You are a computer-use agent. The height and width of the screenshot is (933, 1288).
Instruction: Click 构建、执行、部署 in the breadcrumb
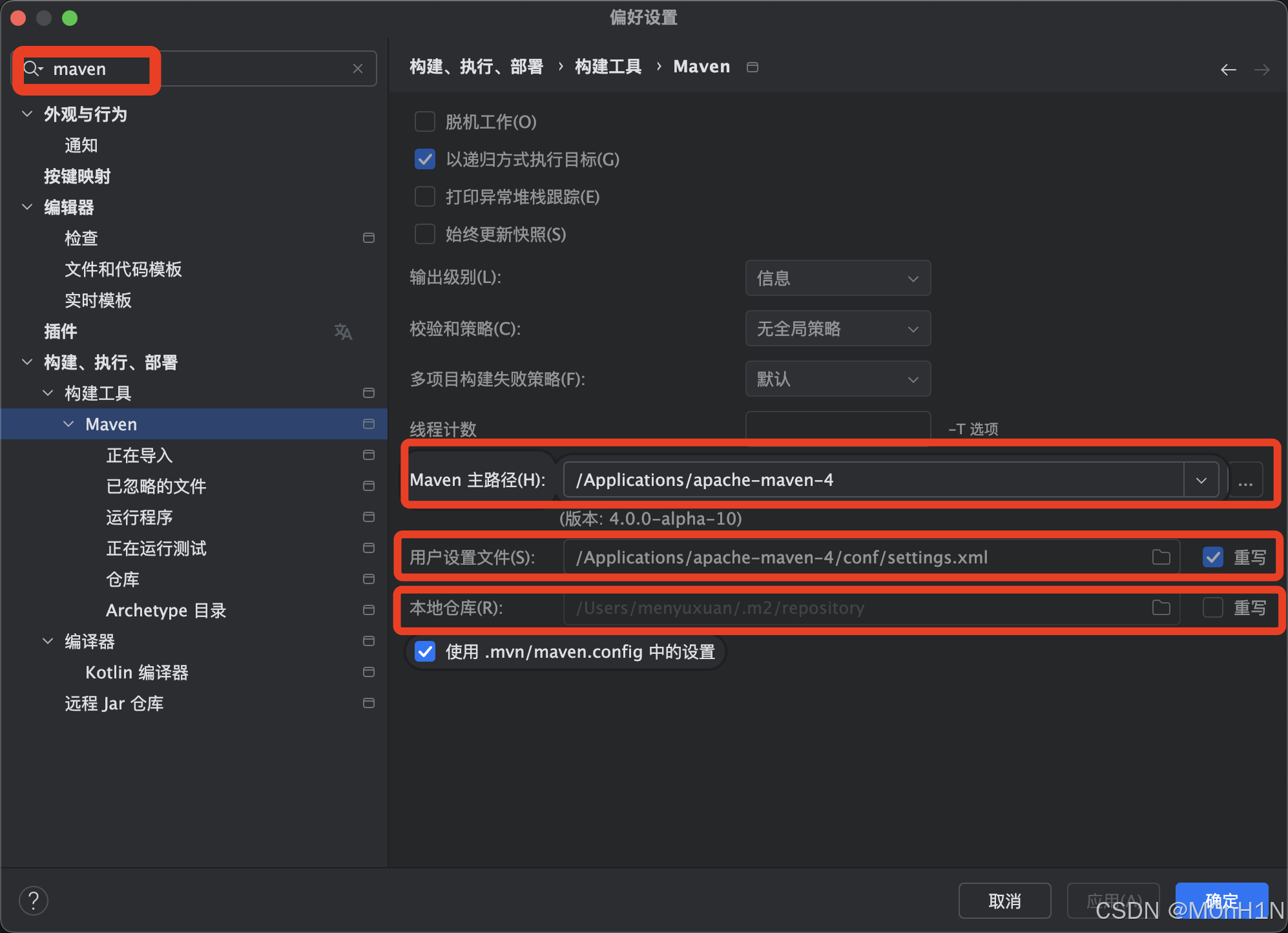[476, 66]
